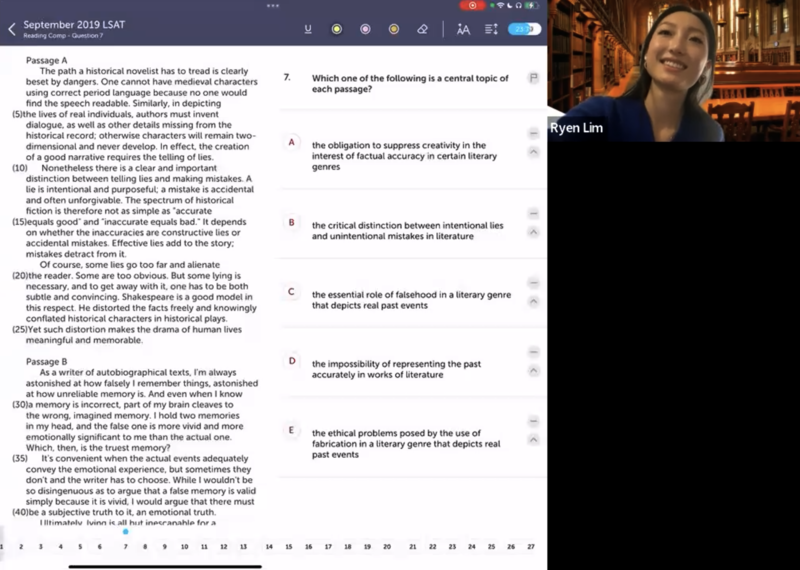Toggle the timer display in toolbar
800x570 pixels.
(524, 29)
